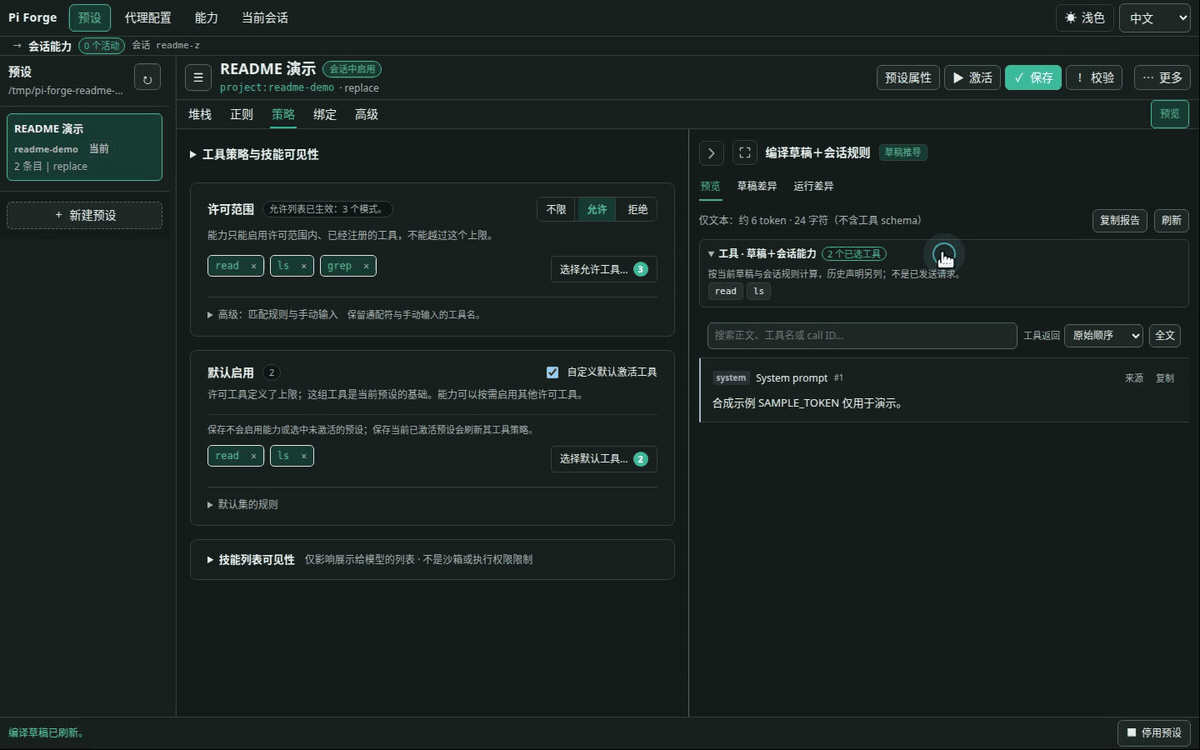
Task: Click 来源 link on the System prompt
Action: [1134, 378]
